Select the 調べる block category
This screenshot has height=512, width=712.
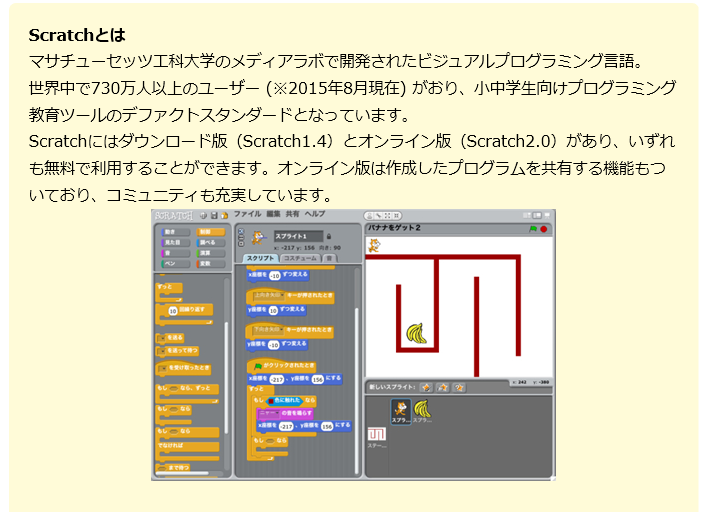click(211, 242)
